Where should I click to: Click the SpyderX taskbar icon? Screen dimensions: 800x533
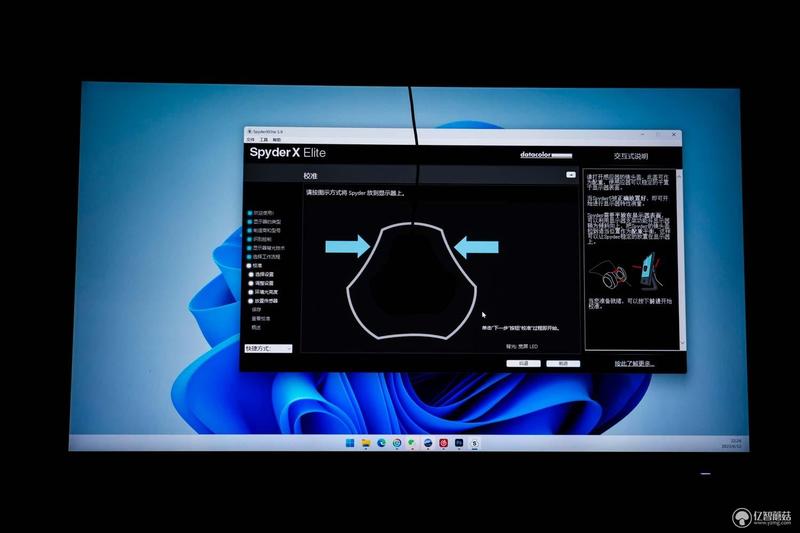(474, 443)
